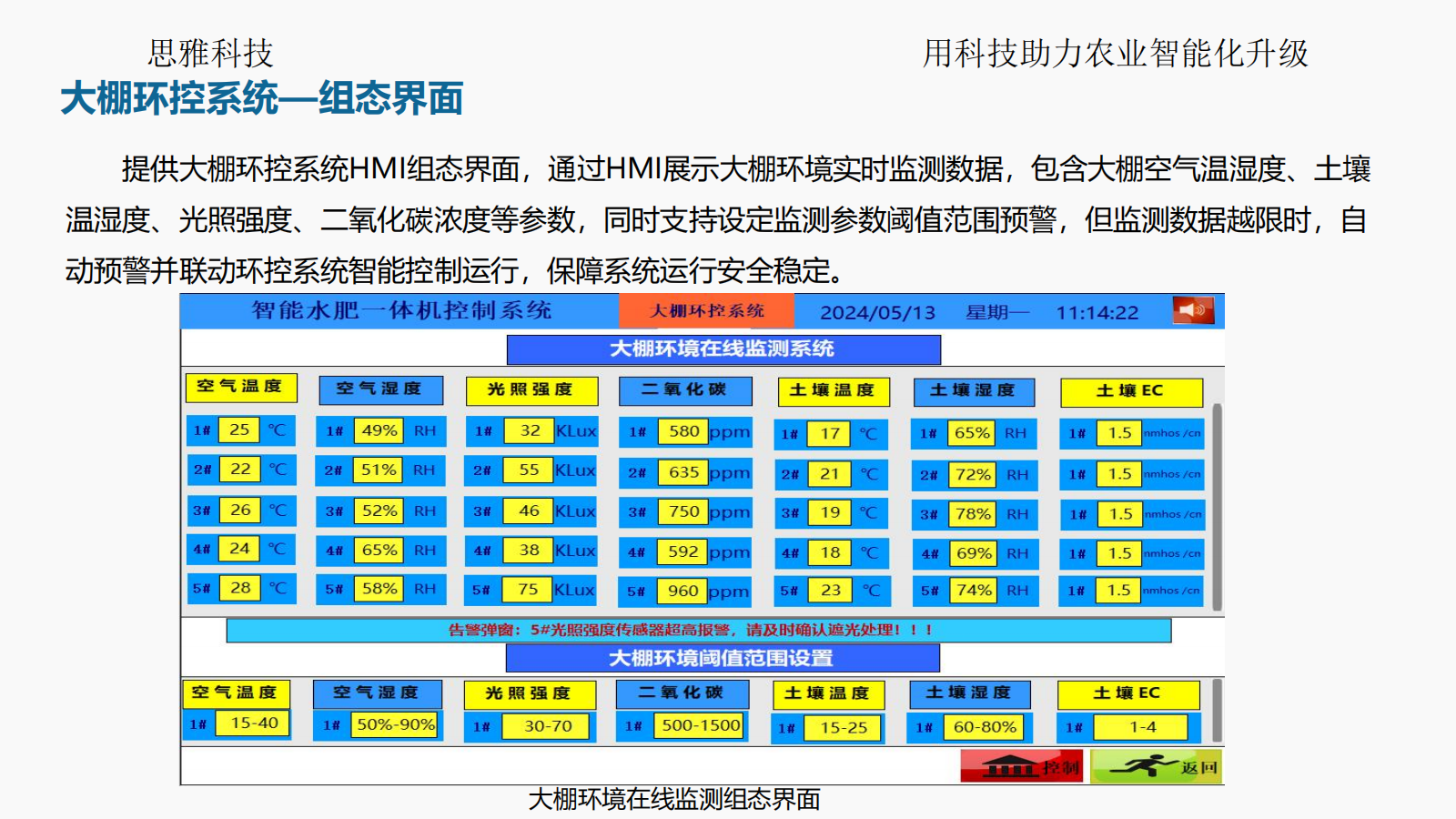This screenshot has width=1456, height=819.
Task: Set soil humidity threshold field 60-80%
Action: (985, 727)
